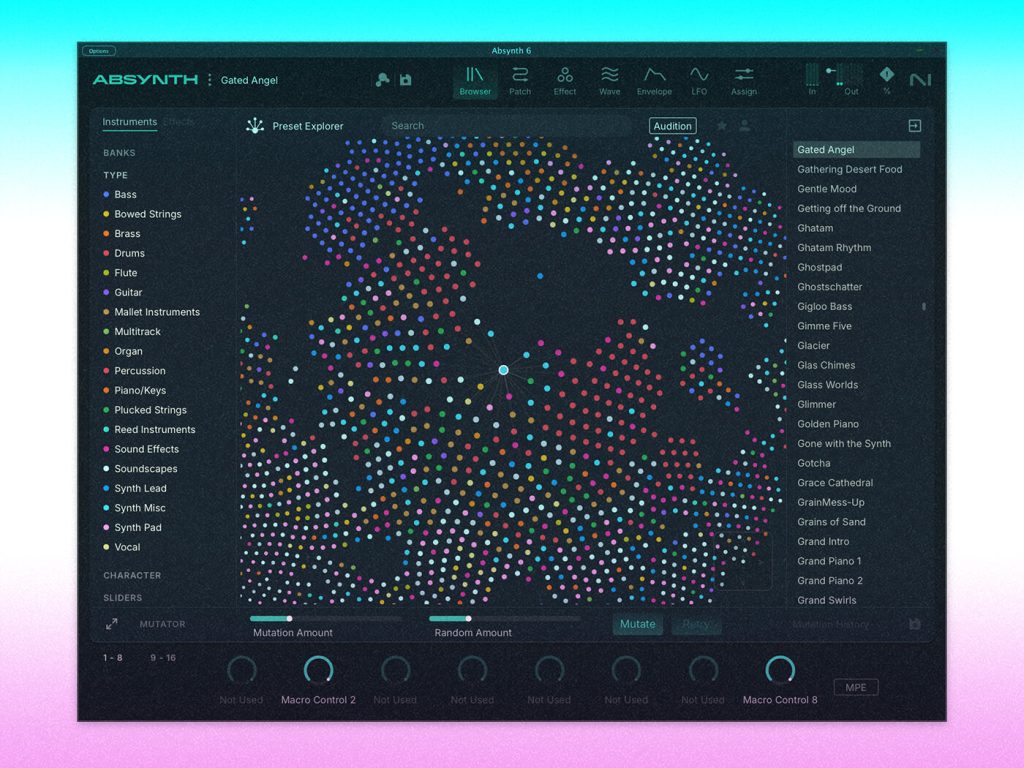
Task: Adjust the Random Amount slider
Action: [504, 618]
